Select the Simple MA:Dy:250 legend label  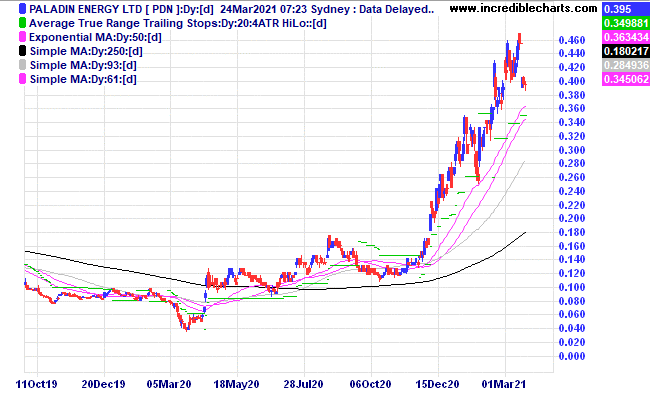point(86,52)
